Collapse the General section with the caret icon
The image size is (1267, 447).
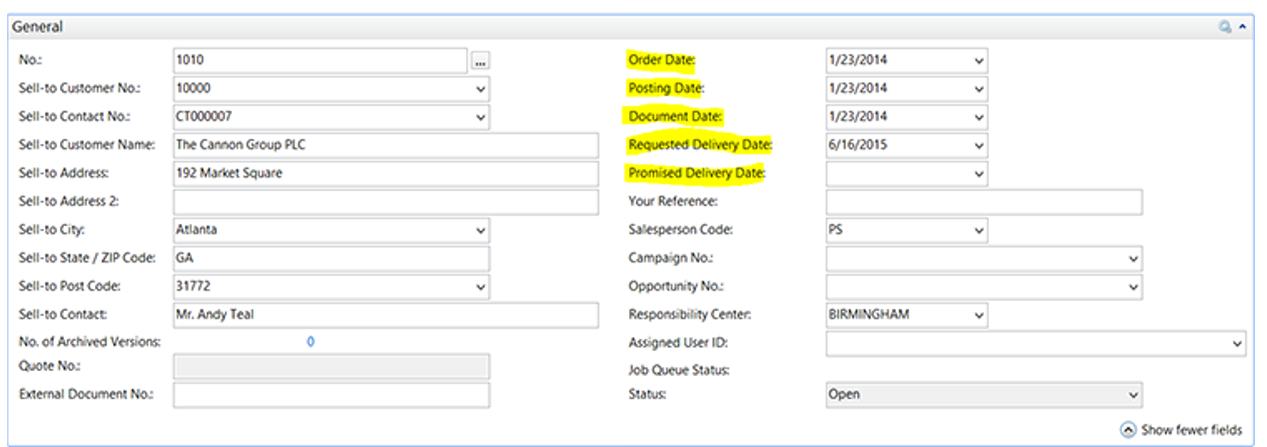click(1242, 27)
